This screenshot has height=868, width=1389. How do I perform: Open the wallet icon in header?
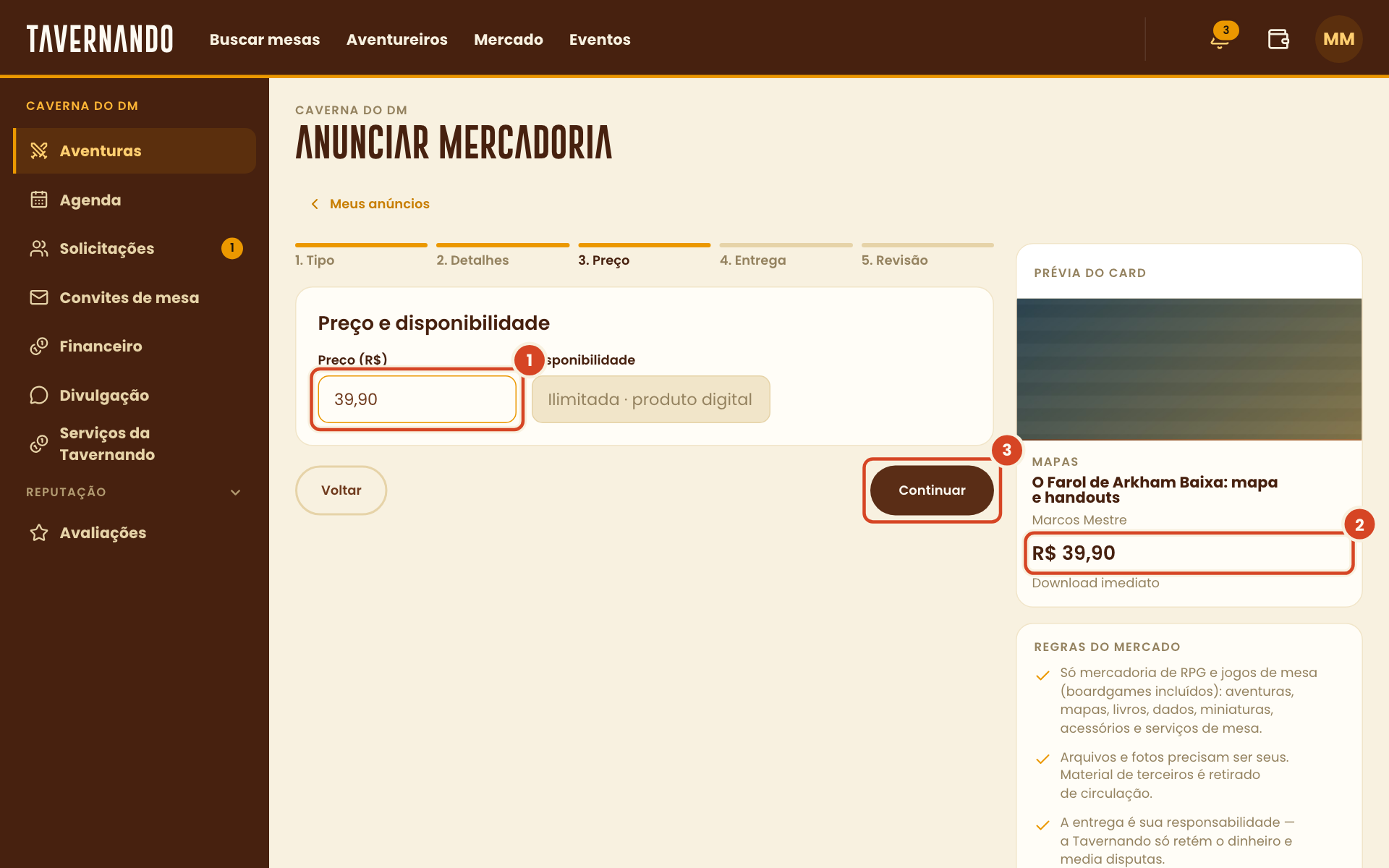click(x=1278, y=39)
